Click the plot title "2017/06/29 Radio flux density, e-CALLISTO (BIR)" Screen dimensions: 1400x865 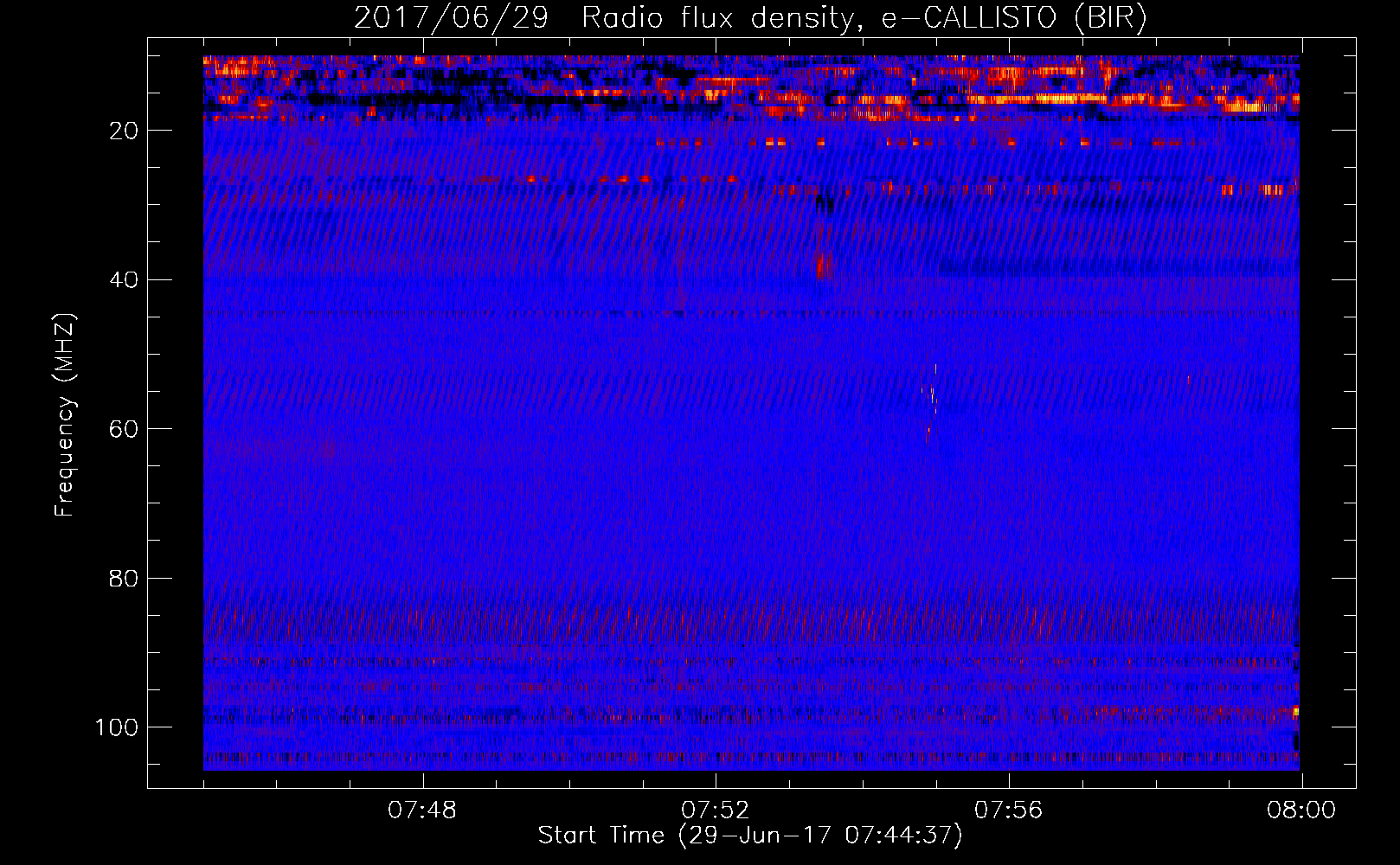pos(750,17)
